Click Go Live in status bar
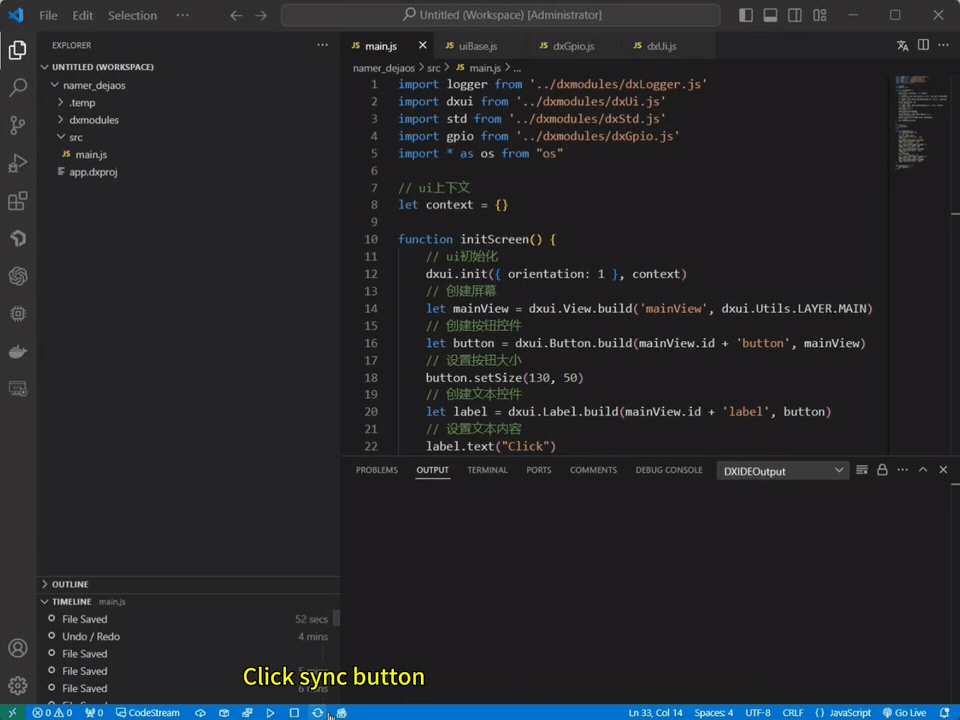 (904, 713)
